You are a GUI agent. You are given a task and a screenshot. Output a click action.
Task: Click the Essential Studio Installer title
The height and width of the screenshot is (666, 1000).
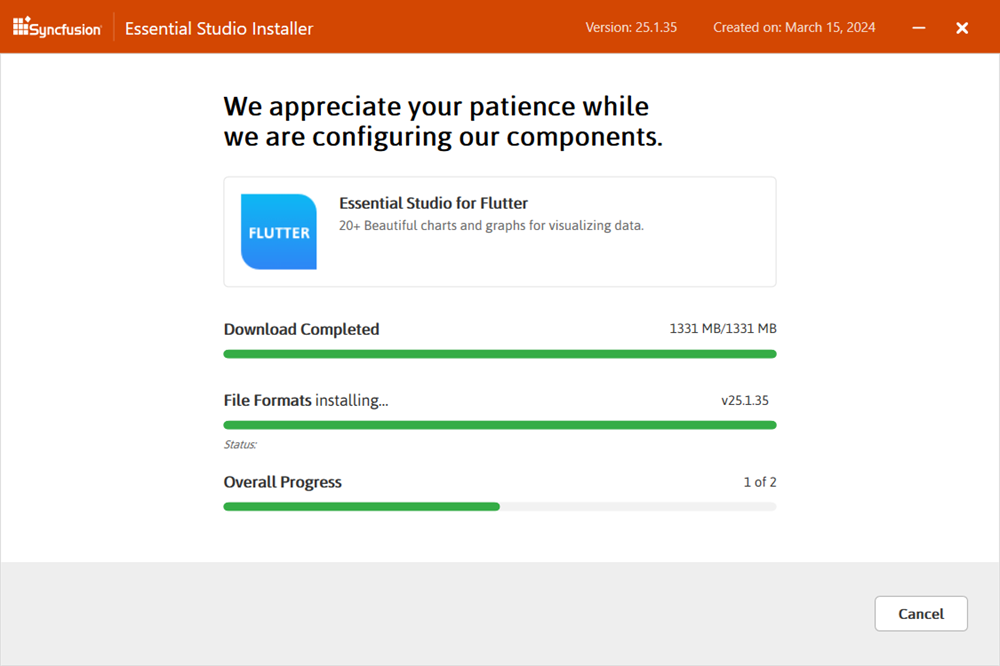coord(218,28)
